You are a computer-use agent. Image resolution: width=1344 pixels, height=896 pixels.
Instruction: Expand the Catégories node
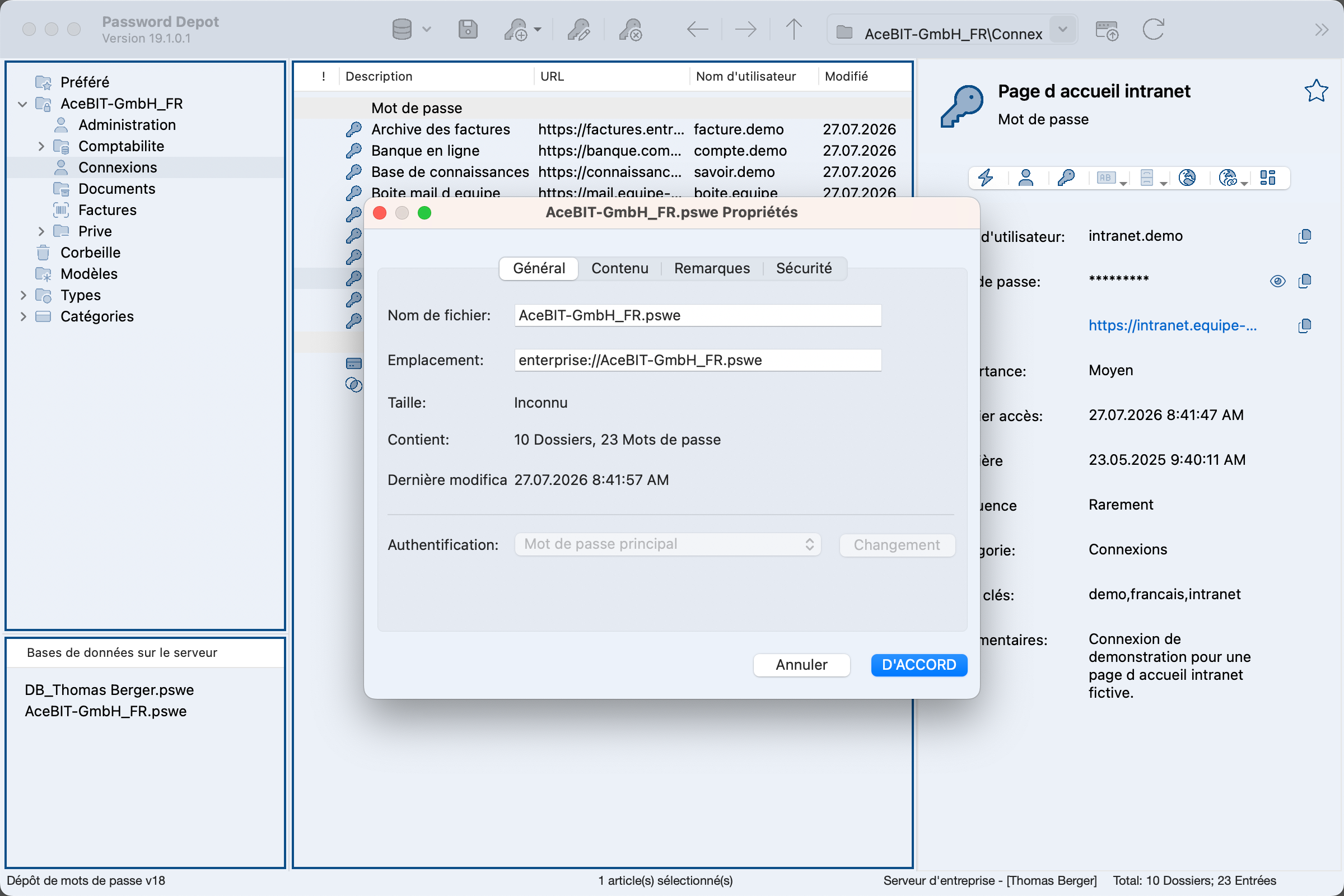point(23,316)
